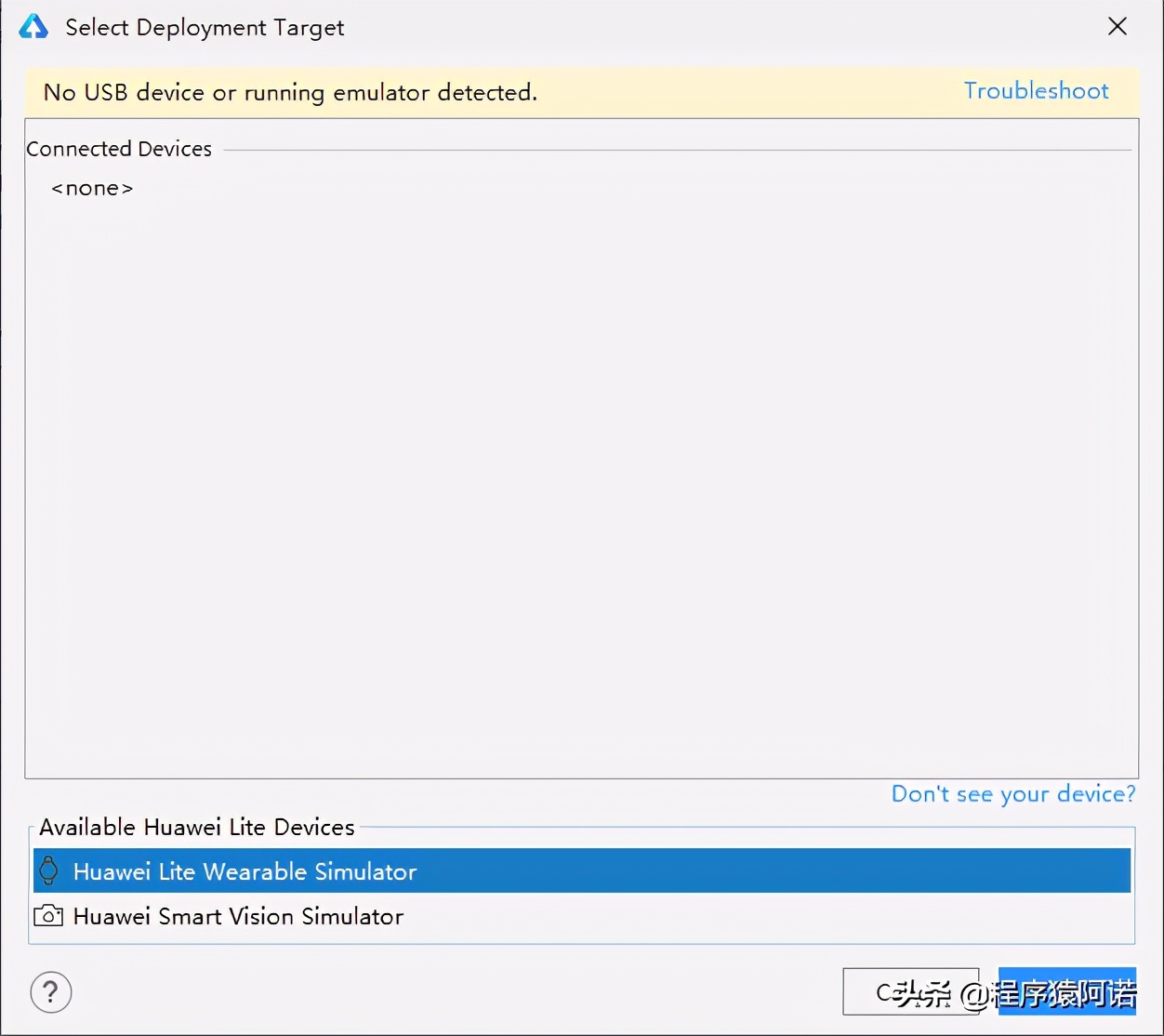Click the DevEco Studio logo icon

point(33,27)
